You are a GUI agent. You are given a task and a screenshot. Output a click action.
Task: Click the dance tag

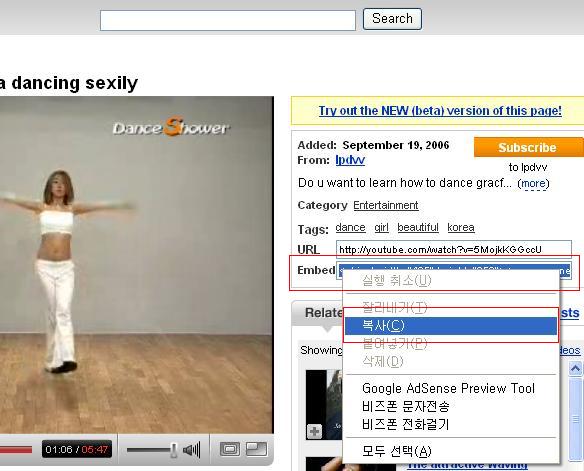pos(350,227)
